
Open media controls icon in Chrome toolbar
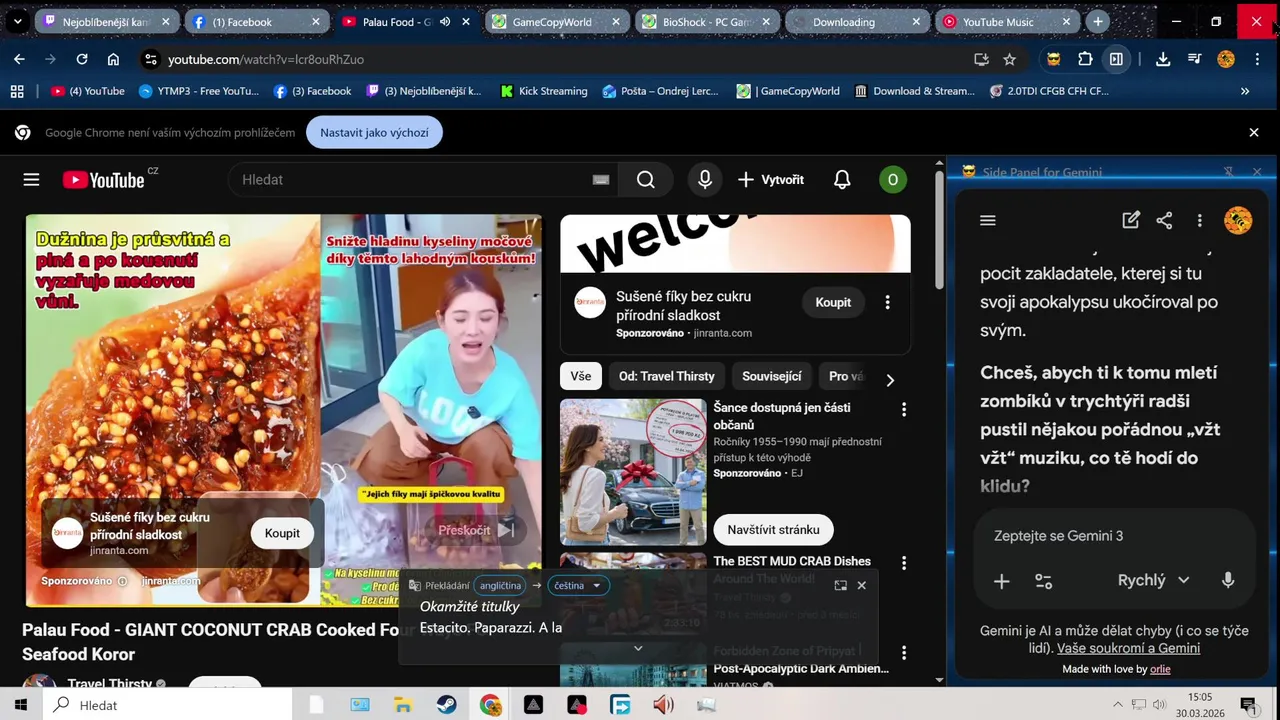pyautogui.click(x=1194, y=59)
